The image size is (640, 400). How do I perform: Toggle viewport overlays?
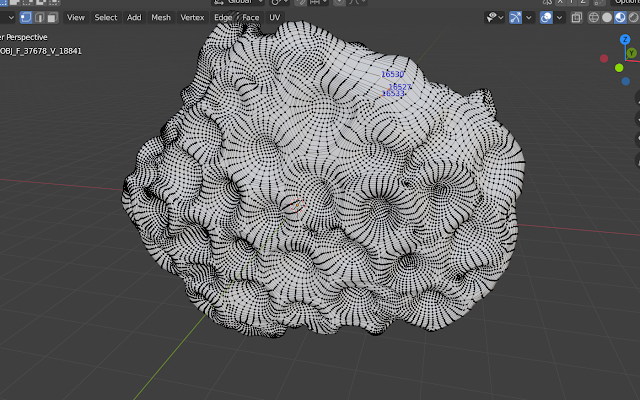546,18
